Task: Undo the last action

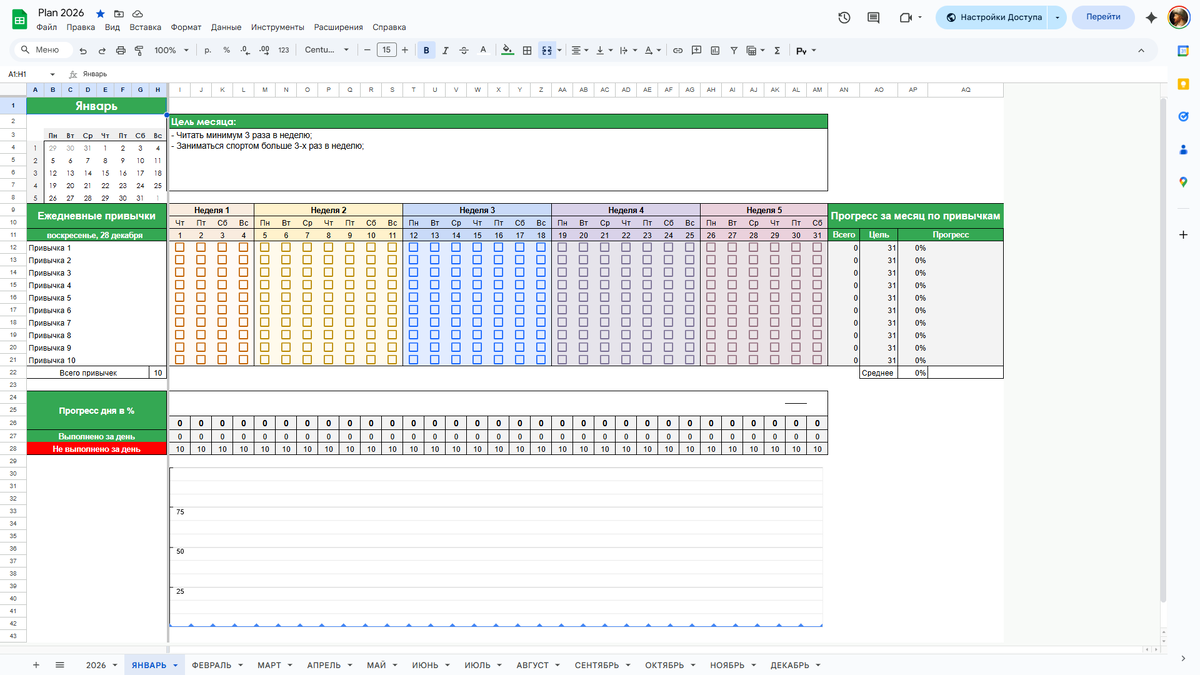Action: (83, 50)
